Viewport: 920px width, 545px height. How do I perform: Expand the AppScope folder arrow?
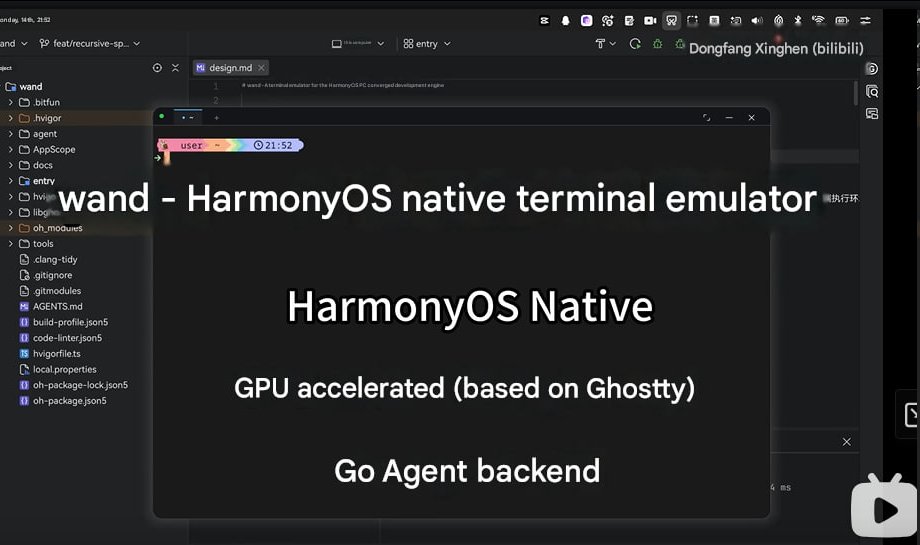click(x=11, y=150)
